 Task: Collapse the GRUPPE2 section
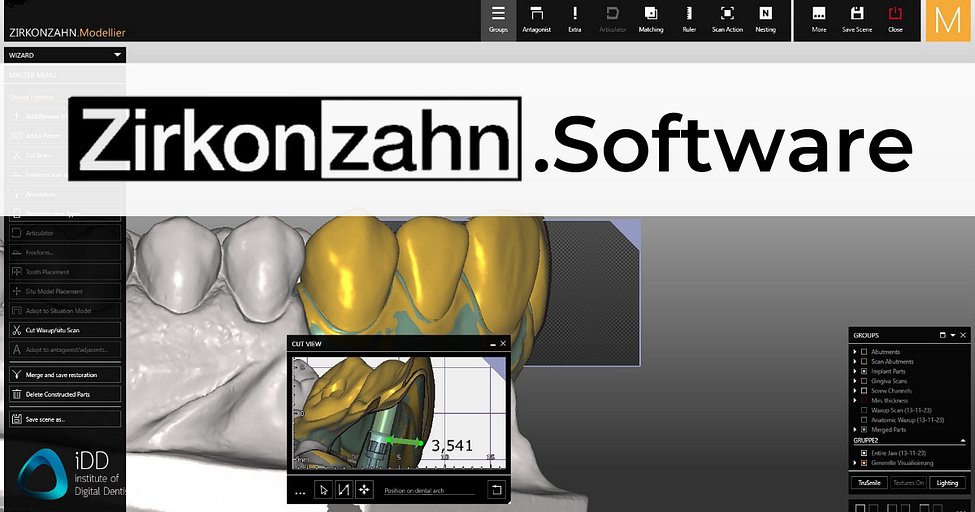(963, 440)
